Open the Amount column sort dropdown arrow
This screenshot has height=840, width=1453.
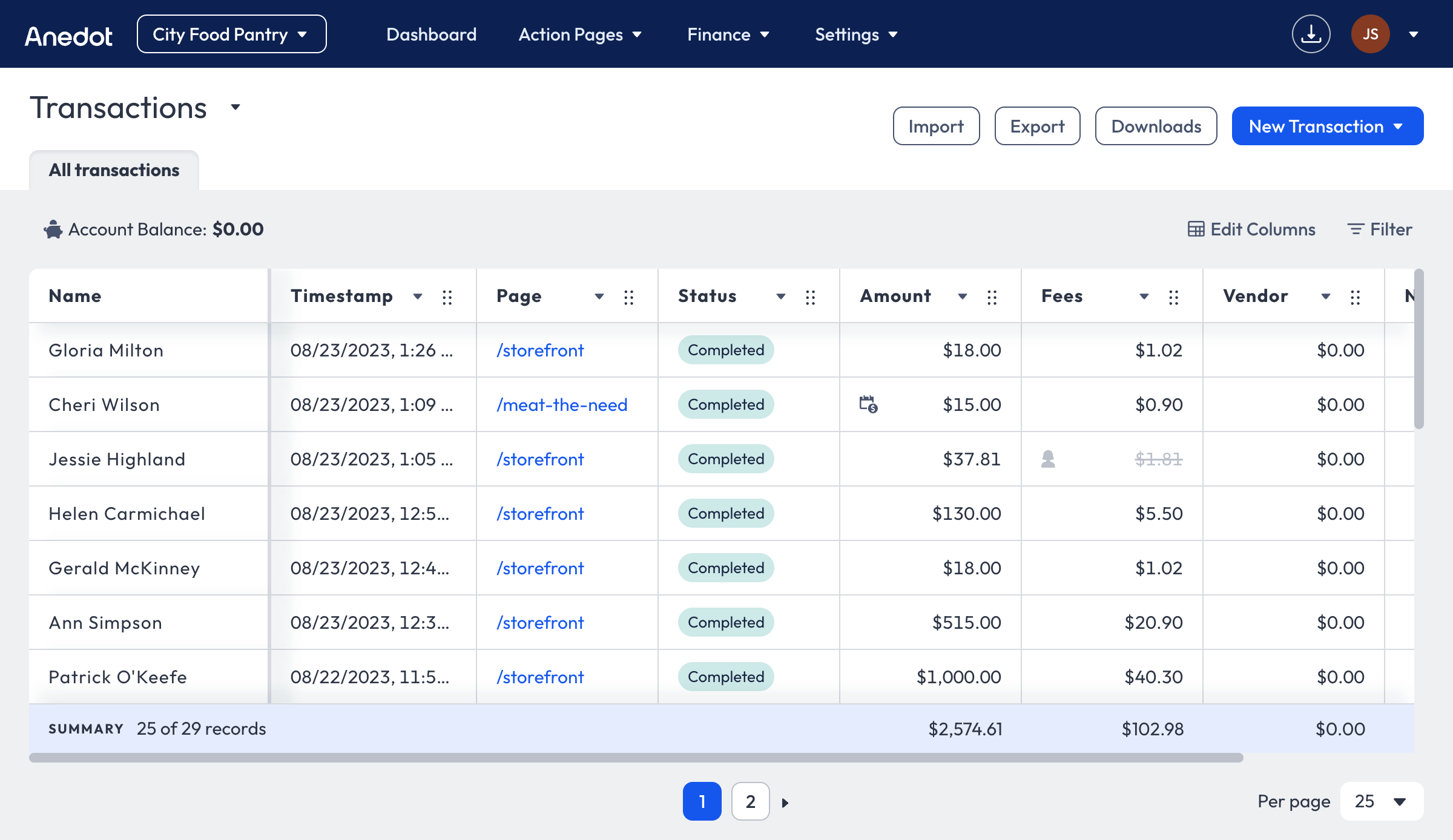[962, 297]
